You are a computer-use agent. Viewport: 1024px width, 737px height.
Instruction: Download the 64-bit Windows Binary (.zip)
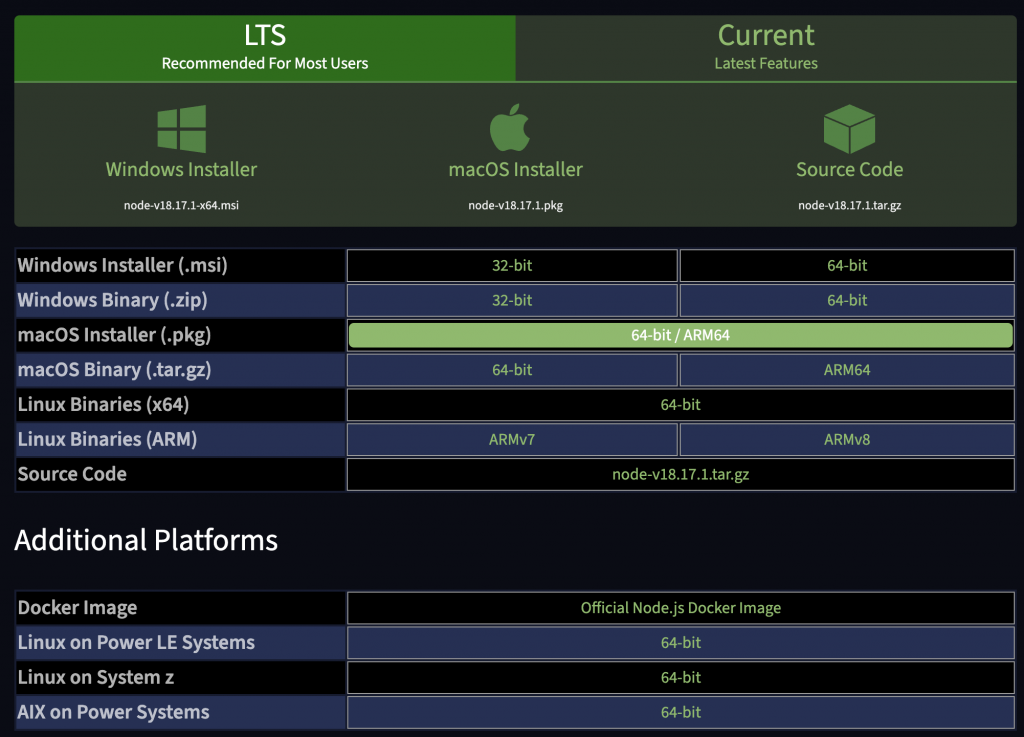pyautogui.click(x=847, y=300)
